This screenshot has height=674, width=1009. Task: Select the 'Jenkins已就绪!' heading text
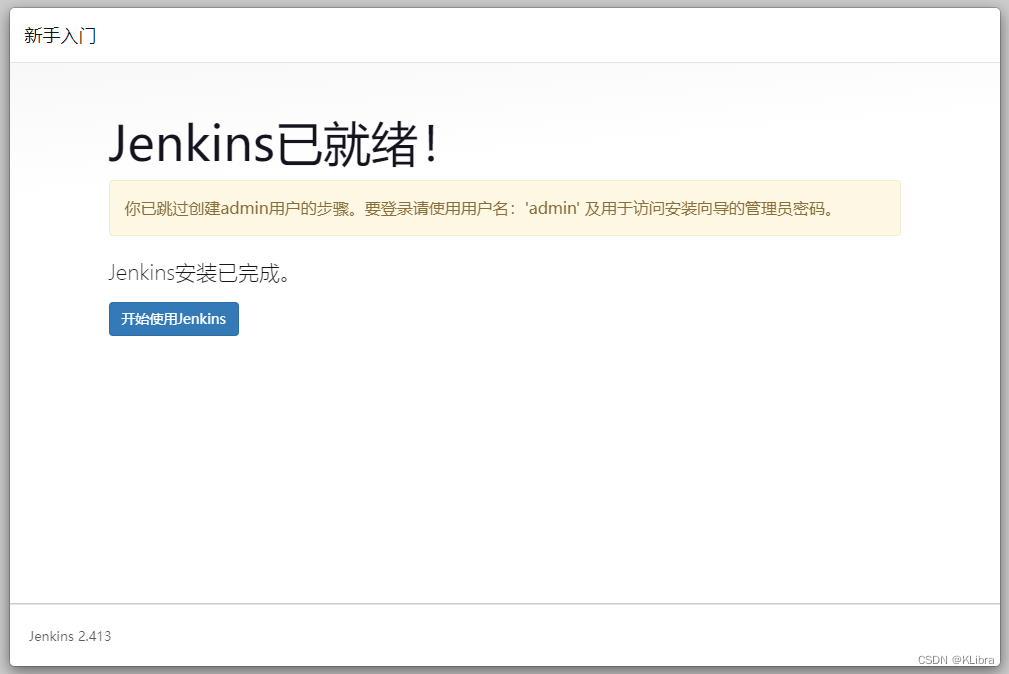tap(273, 144)
